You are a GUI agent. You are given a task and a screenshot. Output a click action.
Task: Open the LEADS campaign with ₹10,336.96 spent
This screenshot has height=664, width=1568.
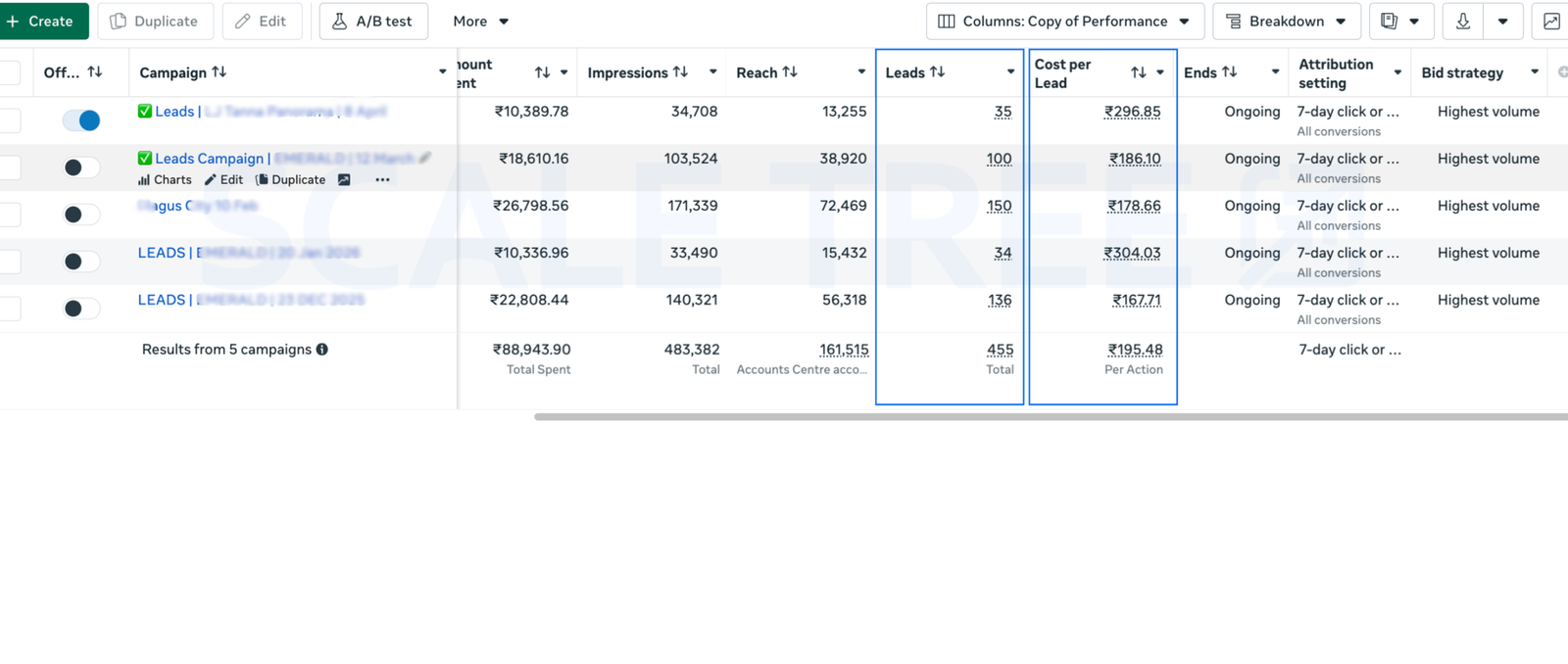pos(249,253)
